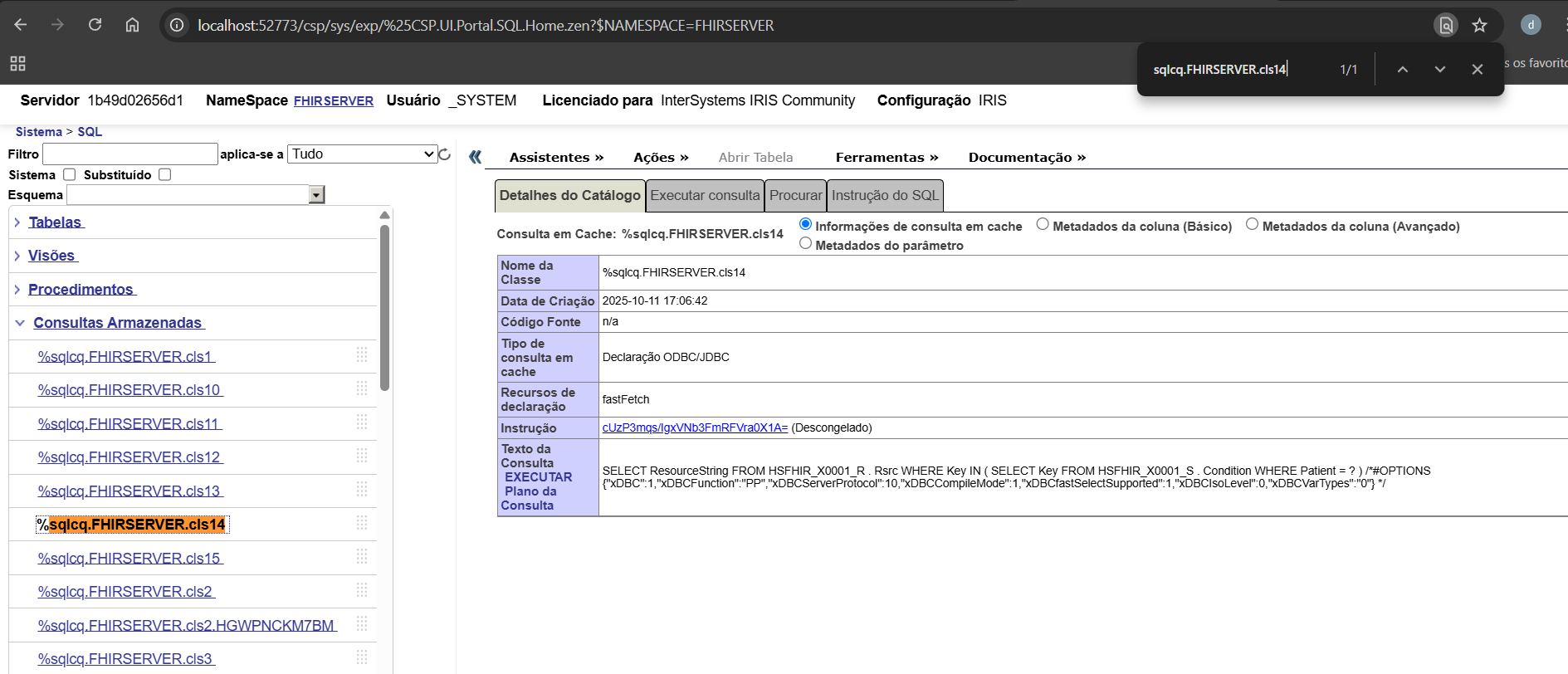Viewport: 1568px width, 674px height.
Task: Open the Ferramentas menu
Action: 886,158
